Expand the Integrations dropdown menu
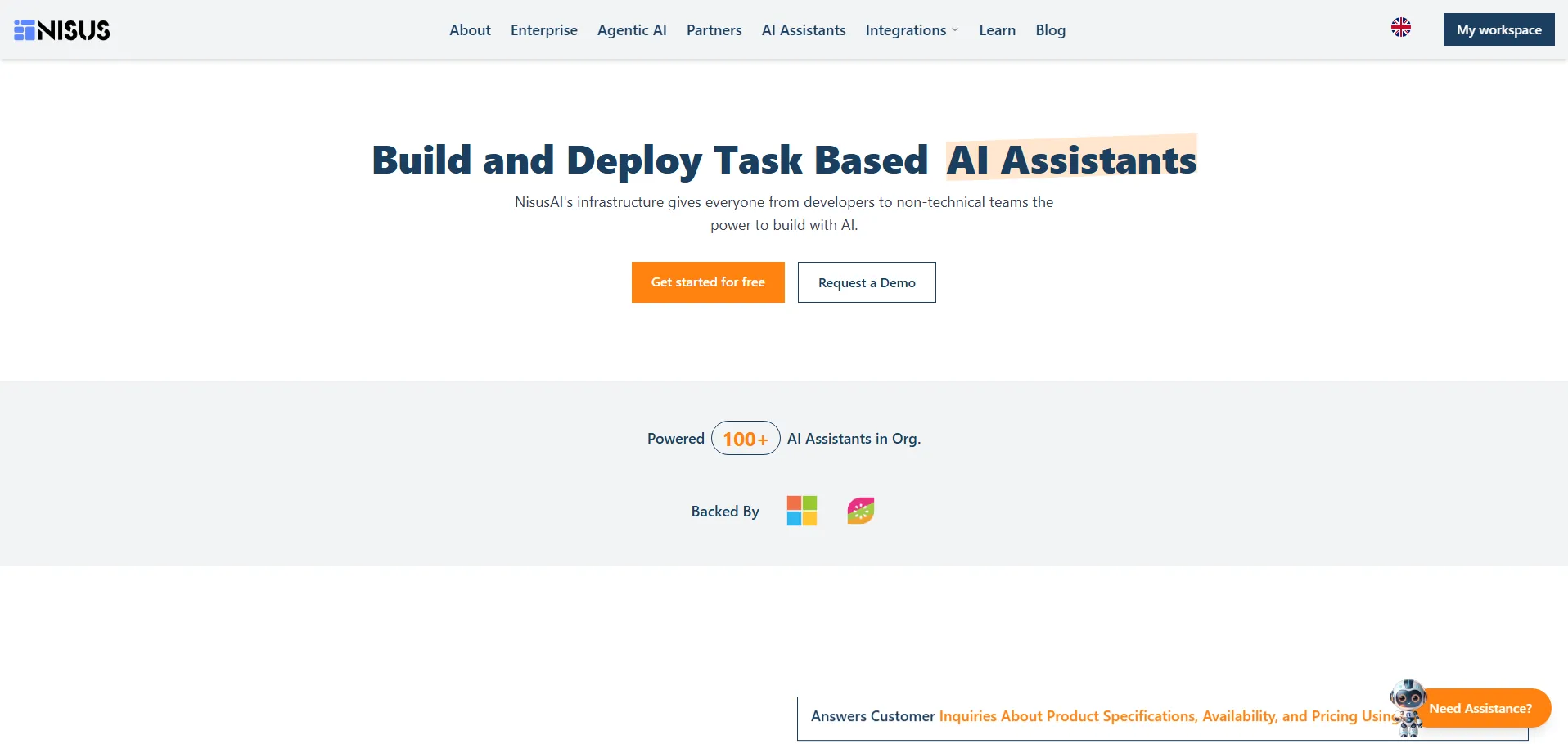The image size is (1568, 744). [x=911, y=30]
